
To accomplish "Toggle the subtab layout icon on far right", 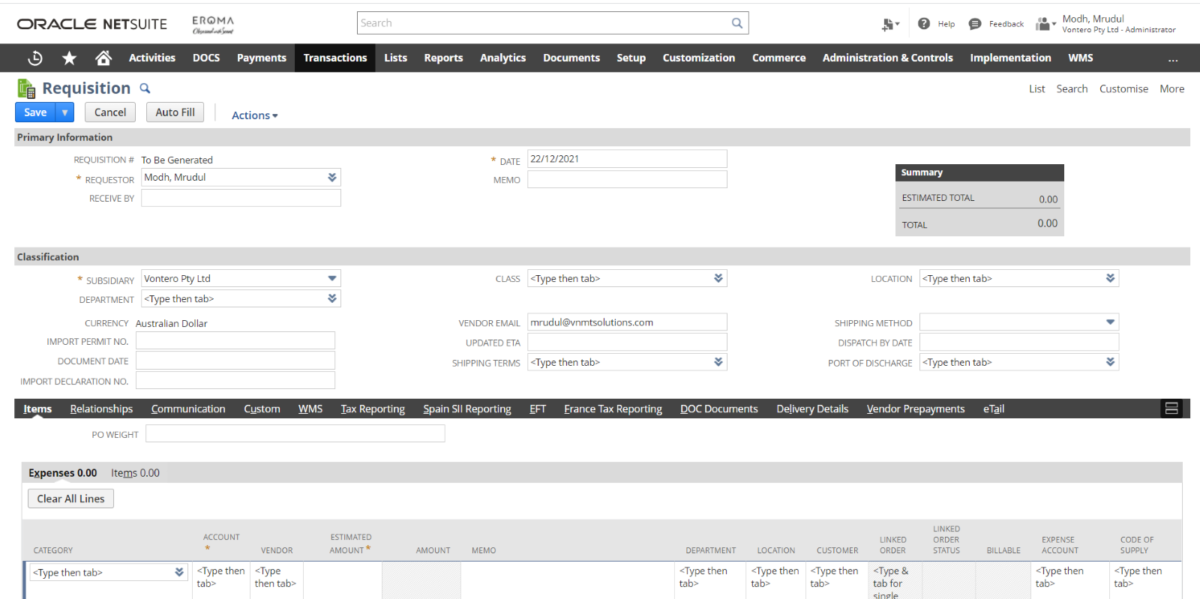I will tap(1172, 407).
